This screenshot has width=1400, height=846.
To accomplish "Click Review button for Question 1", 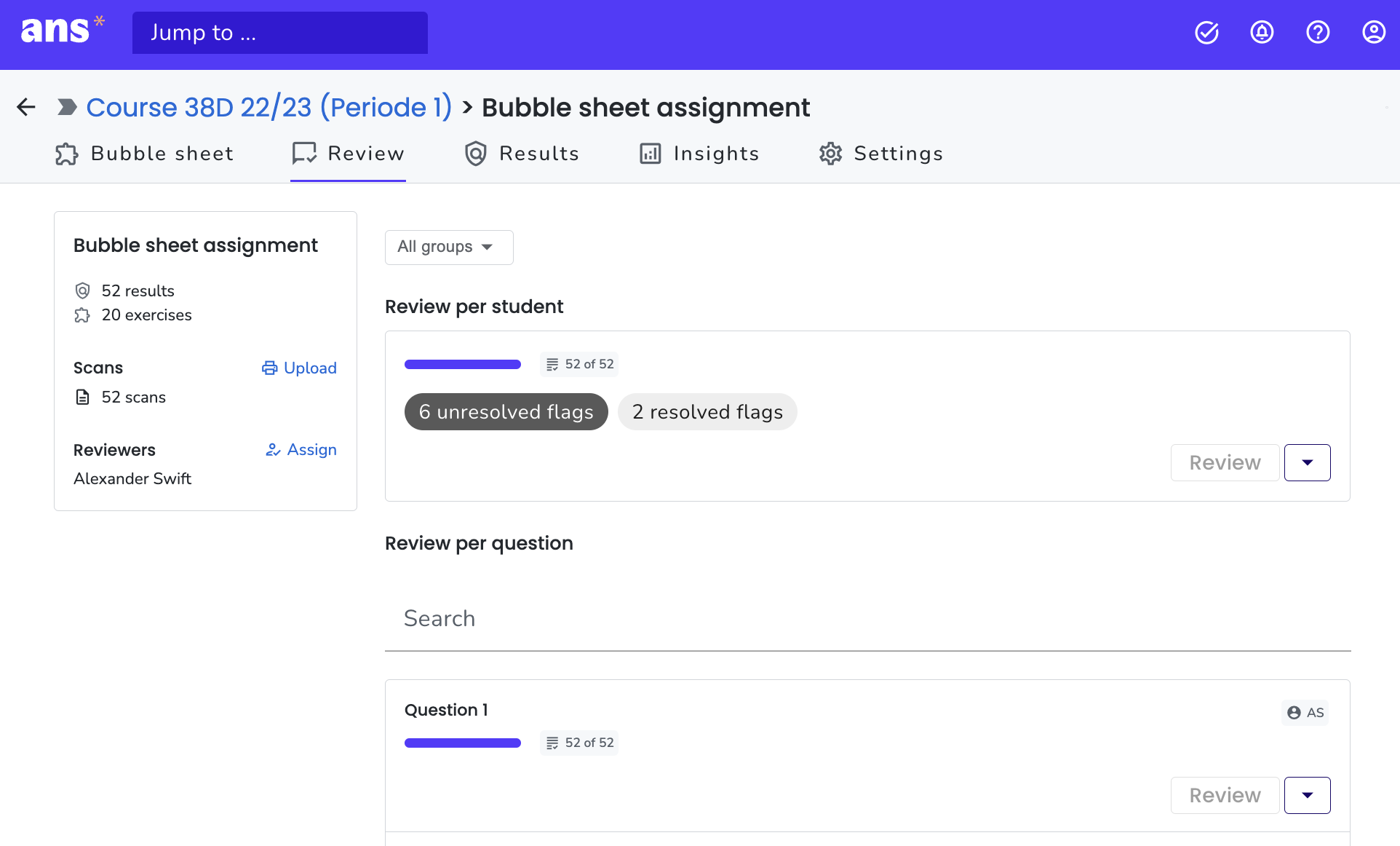I will 1225,796.
